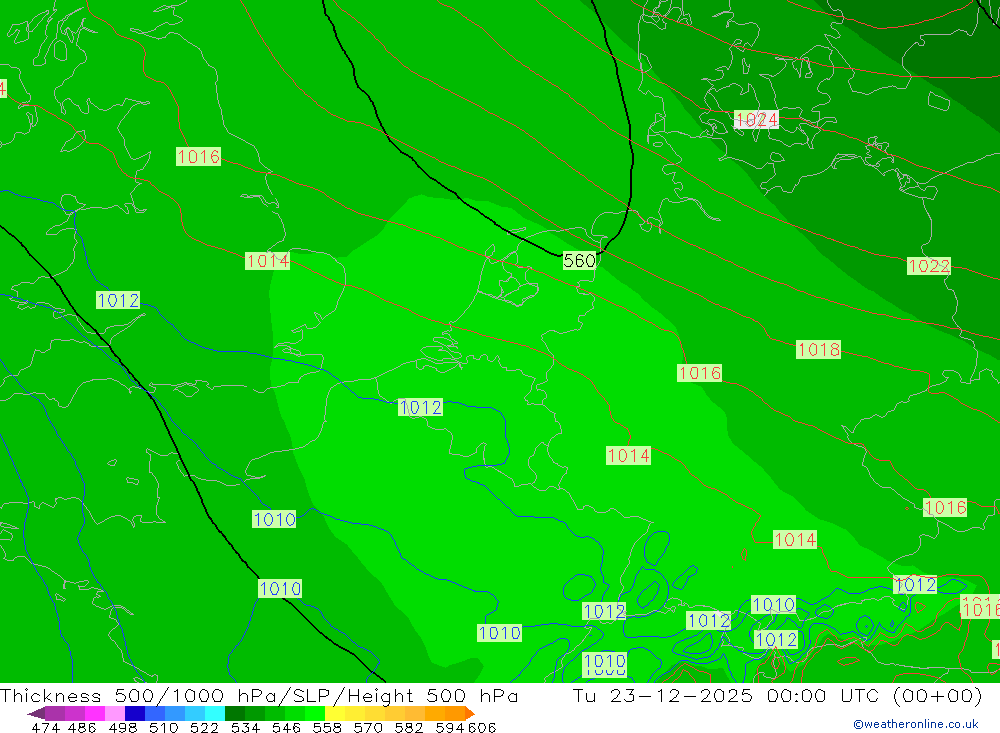
Task: Click the 1024 isobar pressure label
Action: (756, 119)
